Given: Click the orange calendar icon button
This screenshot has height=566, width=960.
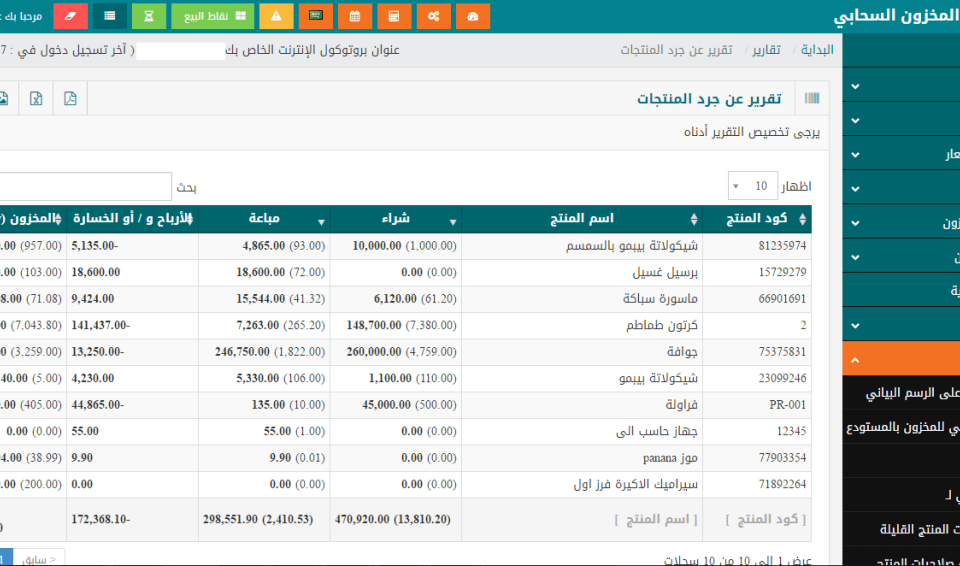Looking at the screenshot, I should pyautogui.click(x=354, y=16).
